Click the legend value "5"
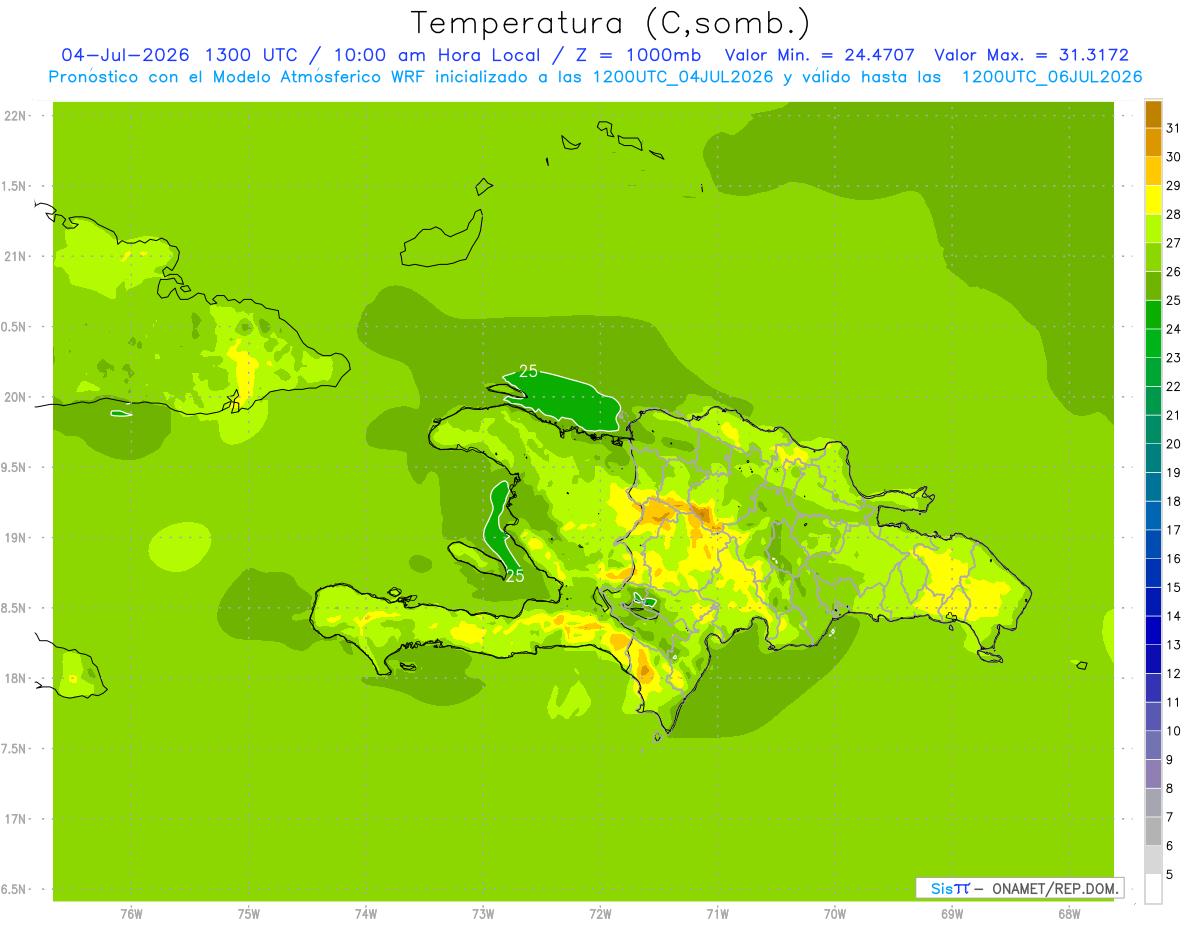This screenshot has height=927, width=1200. point(1169,875)
